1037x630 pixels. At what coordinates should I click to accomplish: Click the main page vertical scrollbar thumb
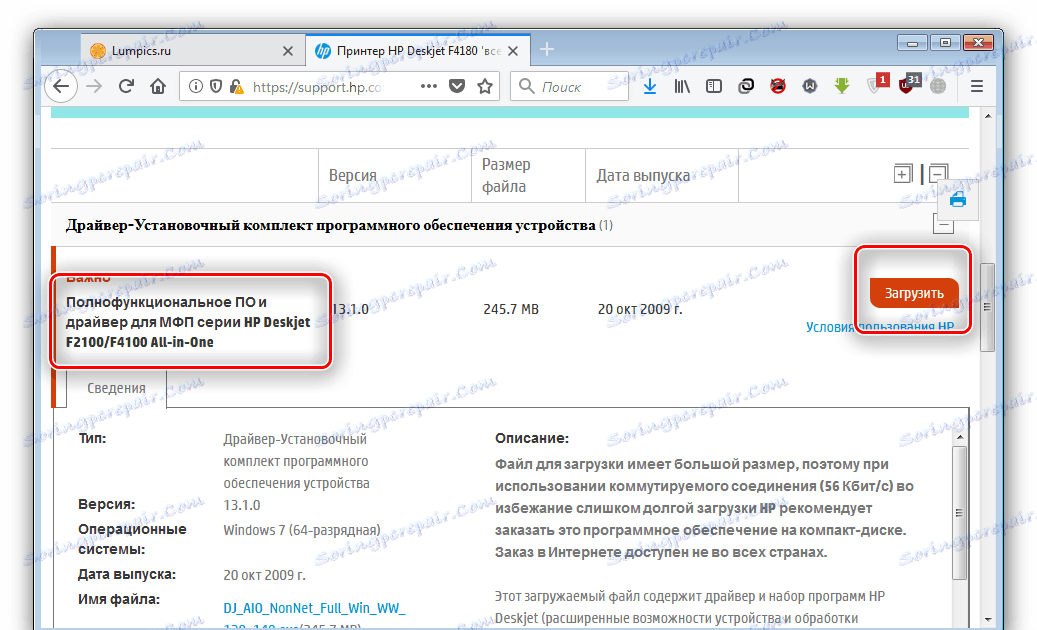pyautogui.click(x=987, y=307)
